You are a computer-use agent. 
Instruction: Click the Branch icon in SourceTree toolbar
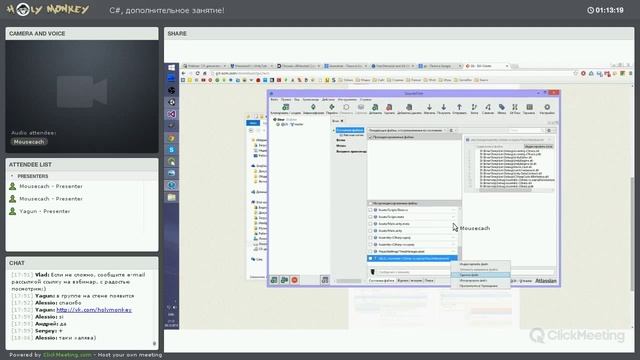[x=474, y=107]
